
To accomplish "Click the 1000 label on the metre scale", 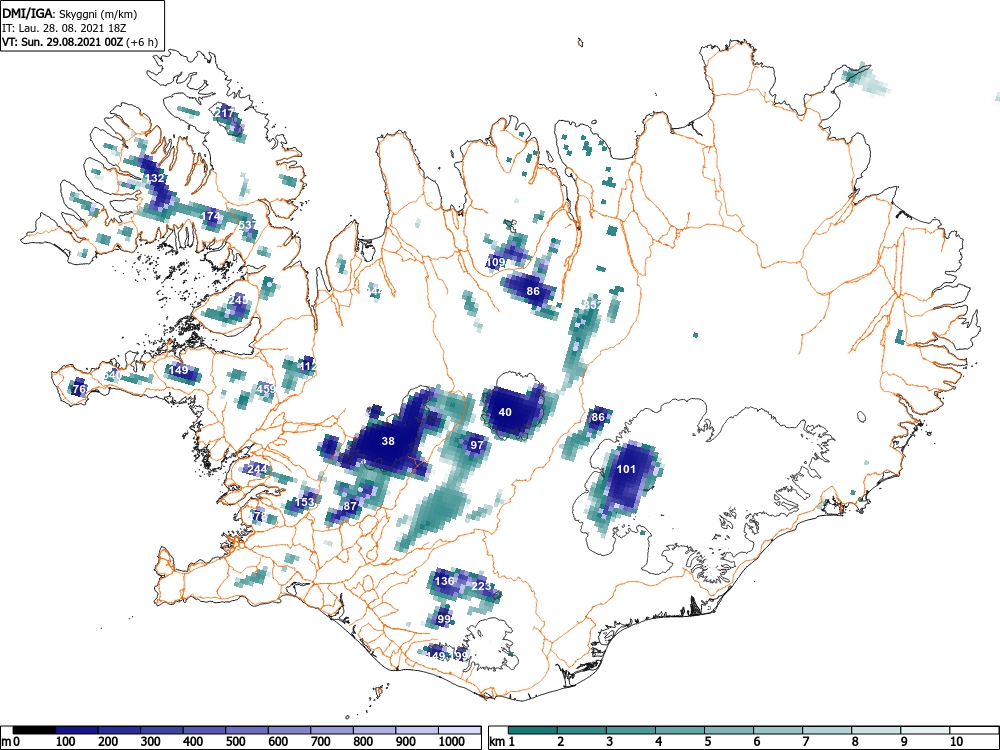I will 452,742.
